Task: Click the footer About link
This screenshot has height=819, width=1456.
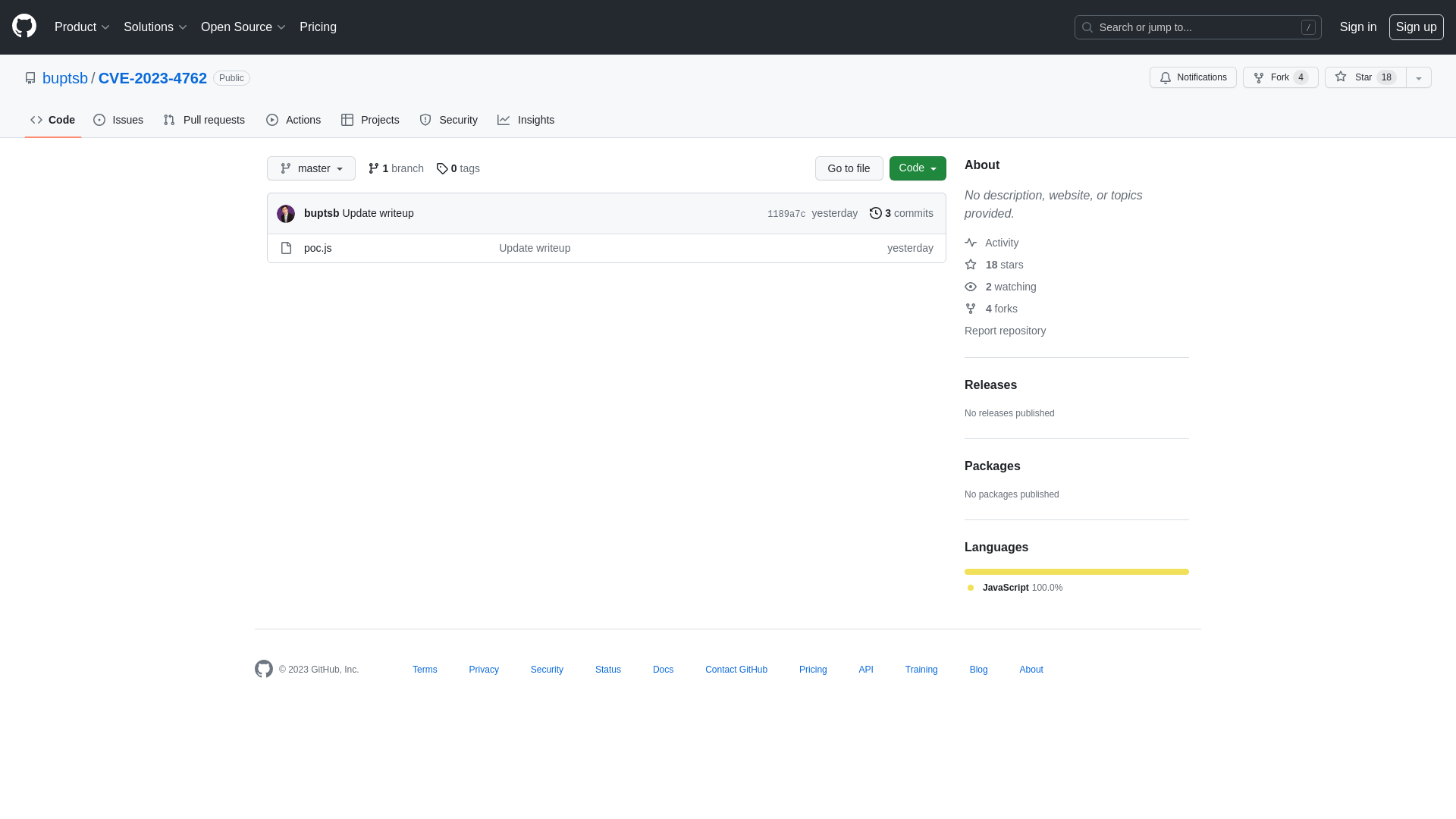Action: [x=1031, y=670]
